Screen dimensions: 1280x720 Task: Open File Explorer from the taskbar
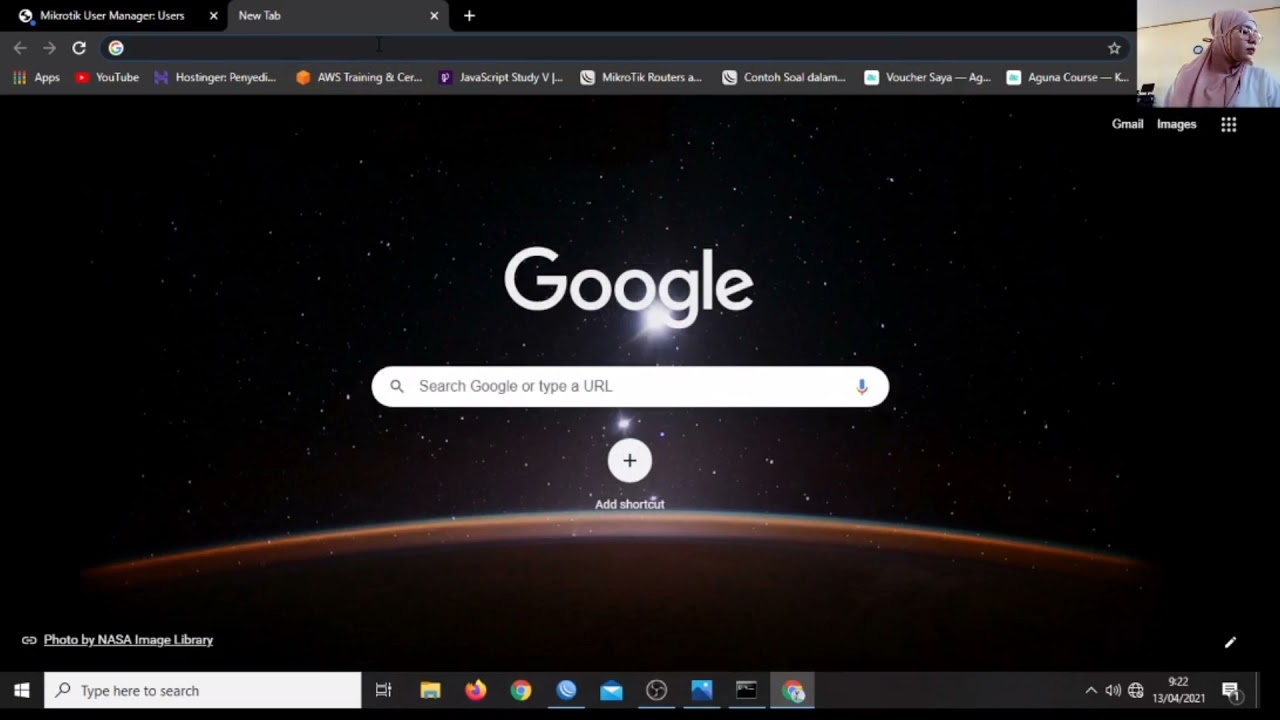coord(430,690)
